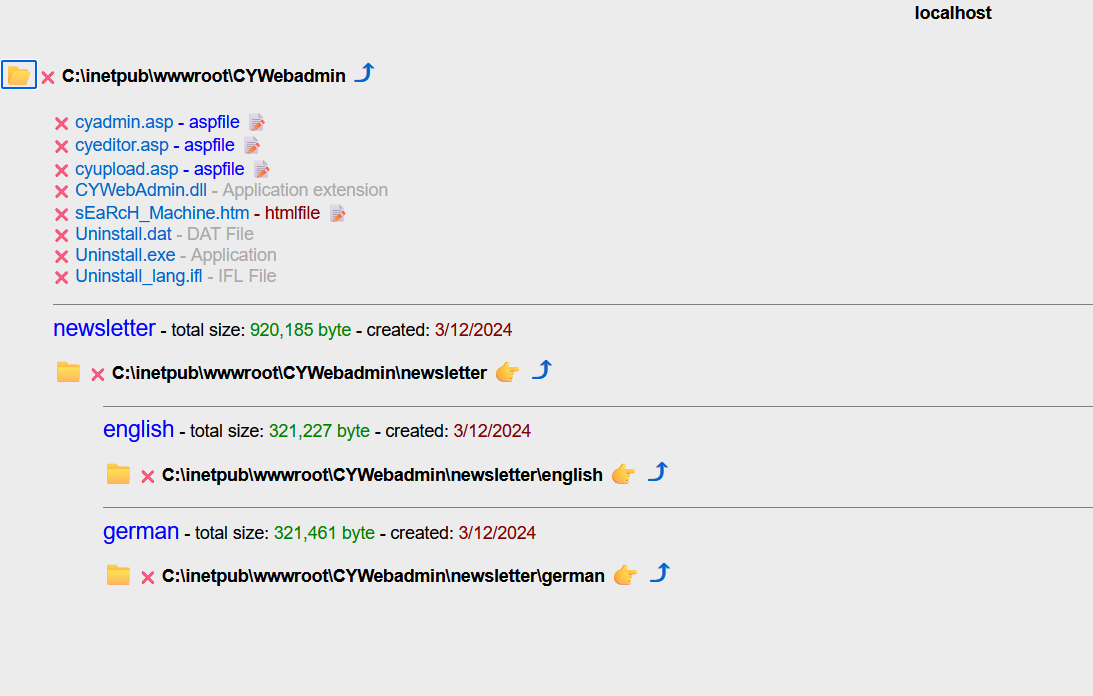Click the pointing hand icon on the german path
The image size is (1093, 696).
(625, 575)
